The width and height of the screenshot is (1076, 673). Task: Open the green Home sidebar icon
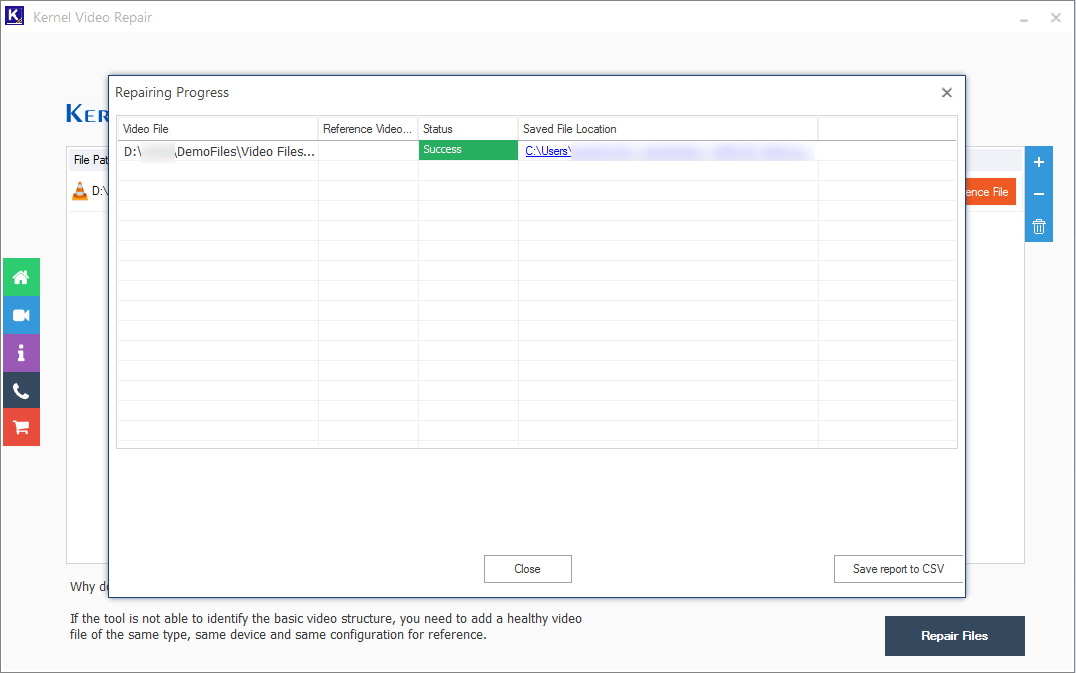(x=21, y=277)
